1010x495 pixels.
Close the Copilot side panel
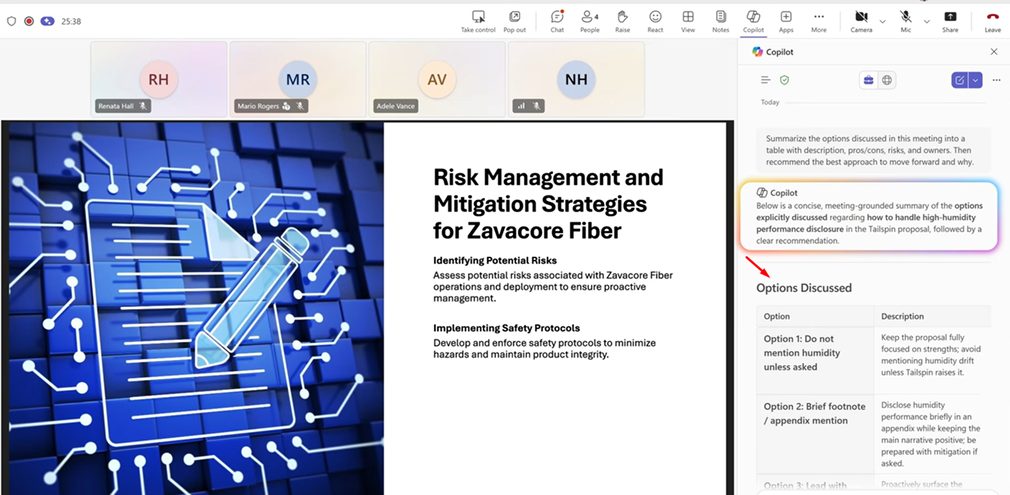(993, 51)
